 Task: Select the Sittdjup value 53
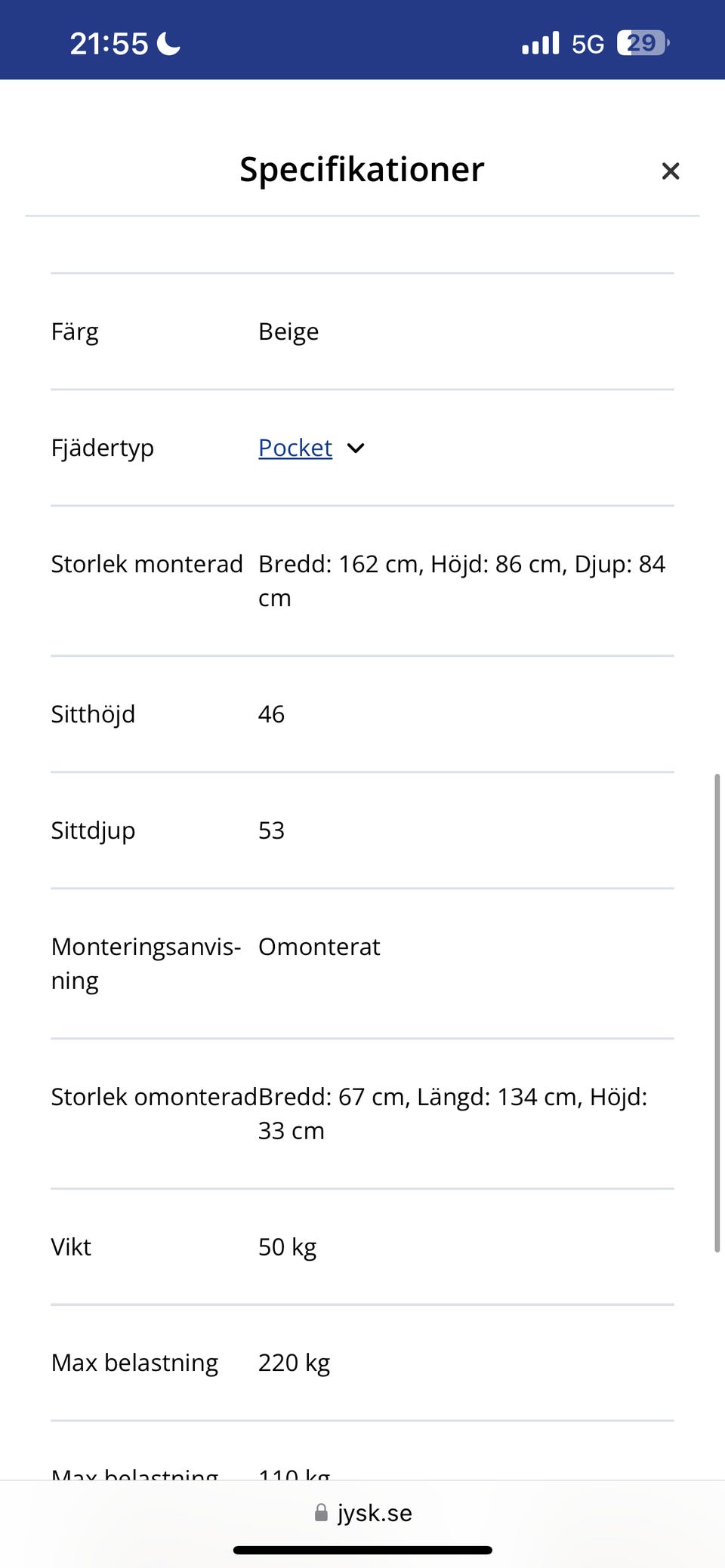point(271,830)
